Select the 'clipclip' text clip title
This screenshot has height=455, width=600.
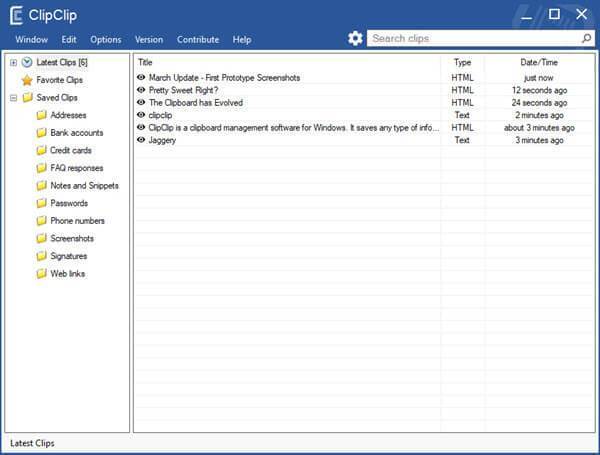point(160,115)
